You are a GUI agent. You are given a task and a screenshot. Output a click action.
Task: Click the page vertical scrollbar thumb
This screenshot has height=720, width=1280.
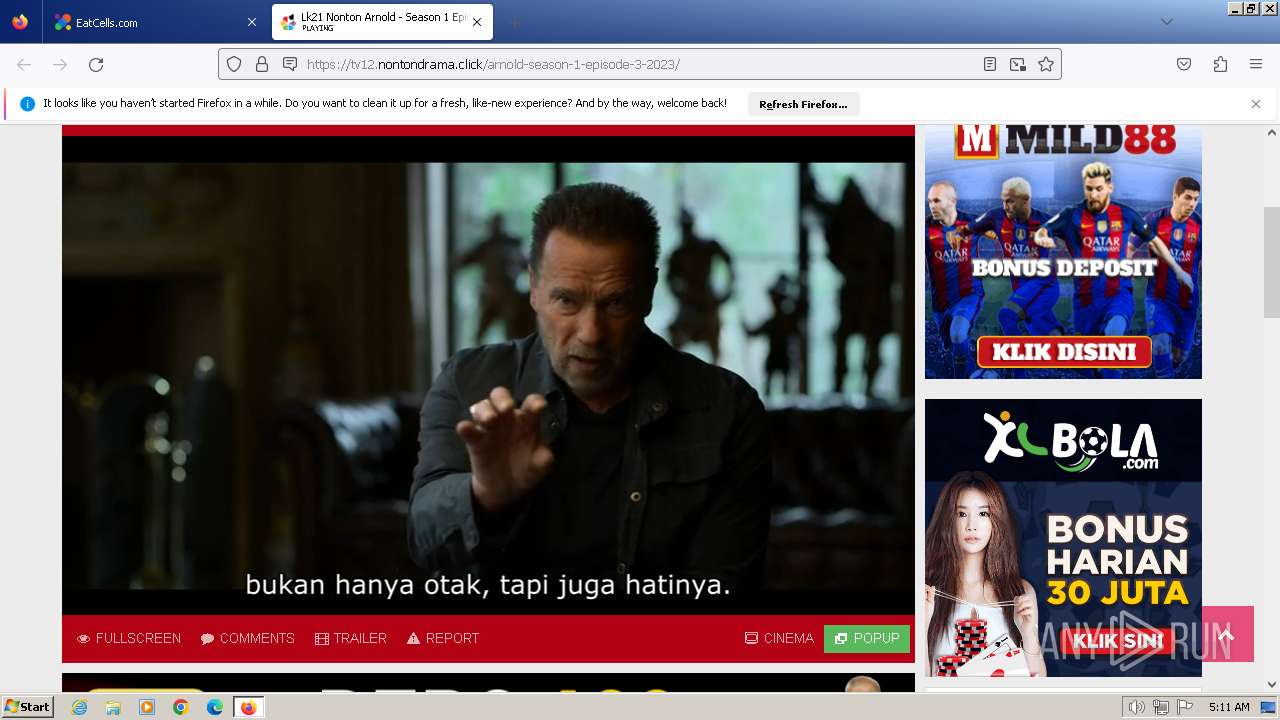[1272, 262]
